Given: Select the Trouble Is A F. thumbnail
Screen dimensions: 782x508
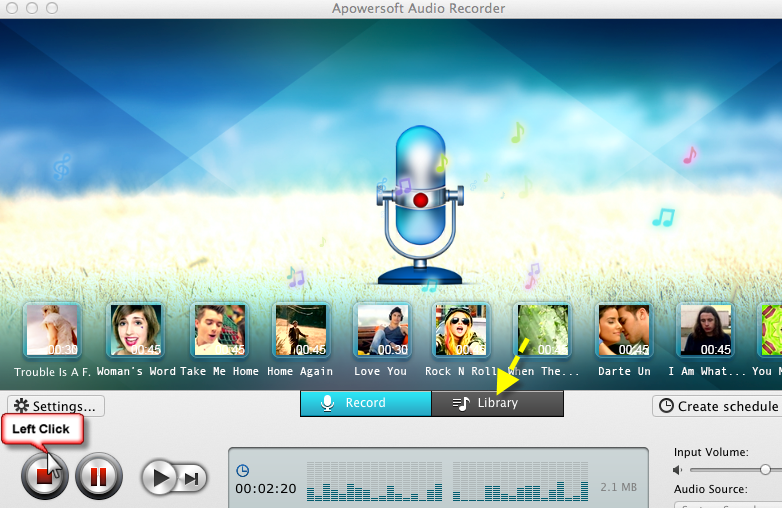Looking at the screenshot, I should [52, 331].
